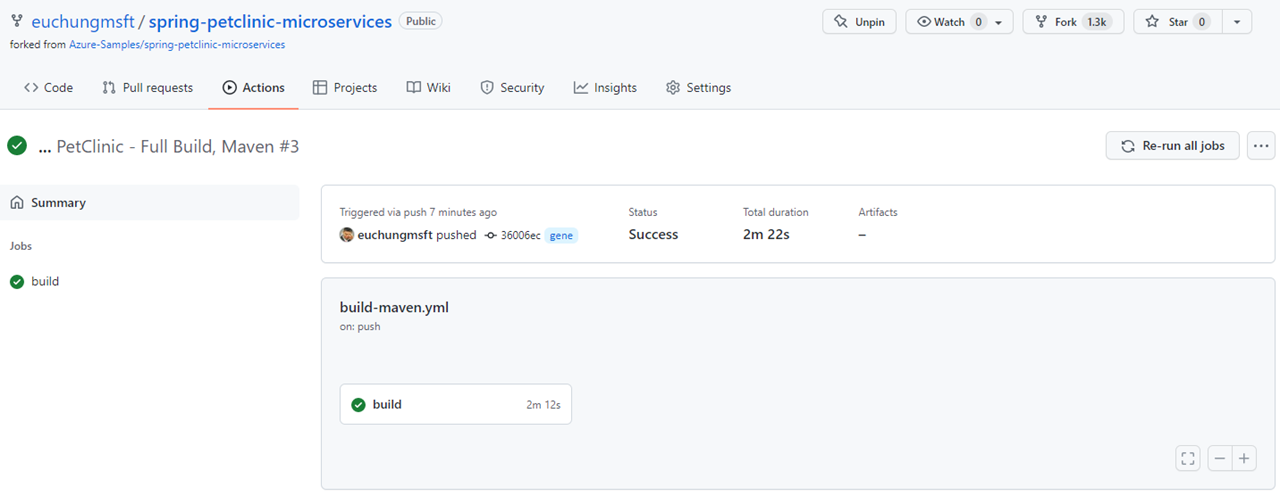
Task: Open the Security tab
Action: [512, 88]
